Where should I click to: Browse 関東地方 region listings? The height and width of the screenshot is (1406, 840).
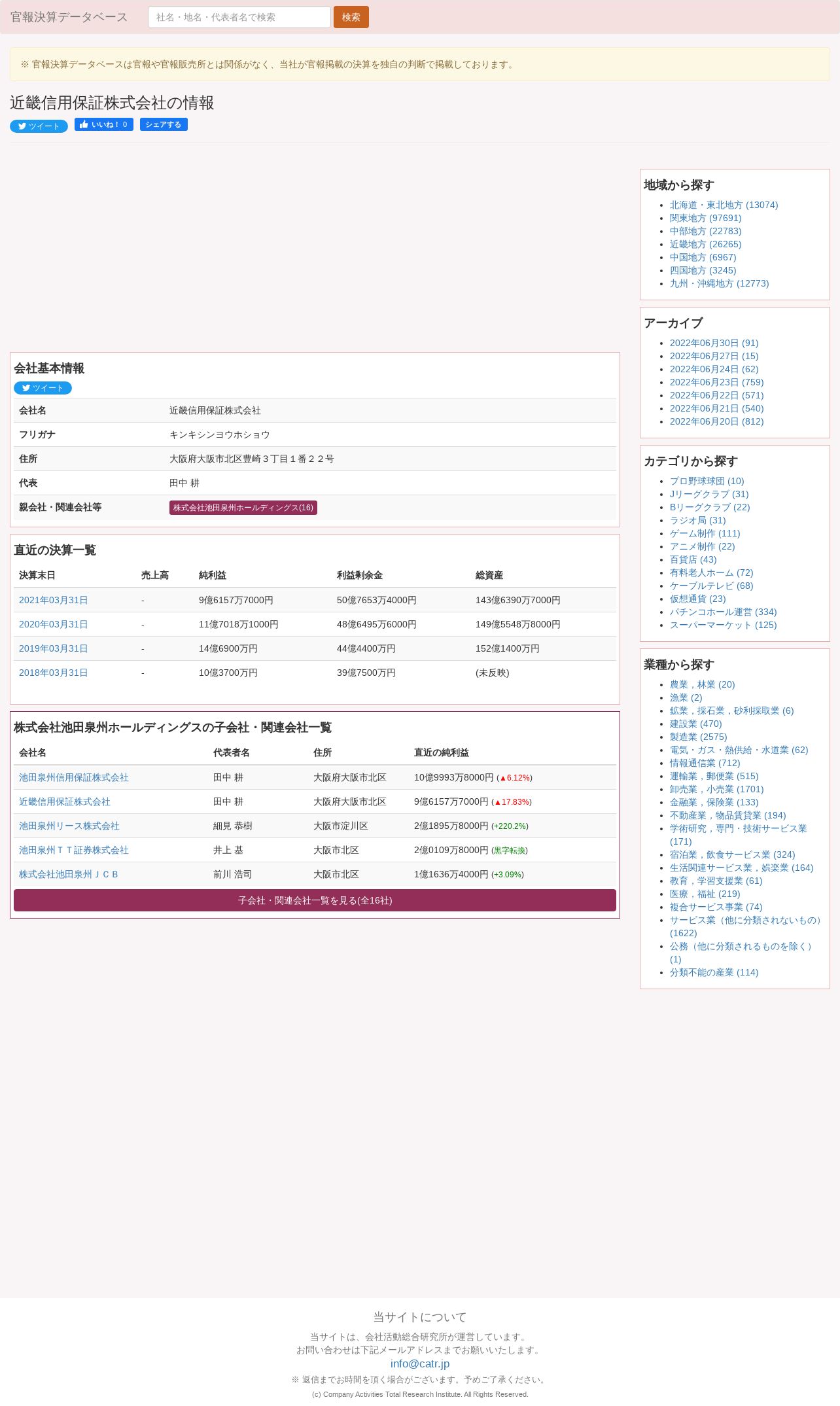click(x=706, y=218)
